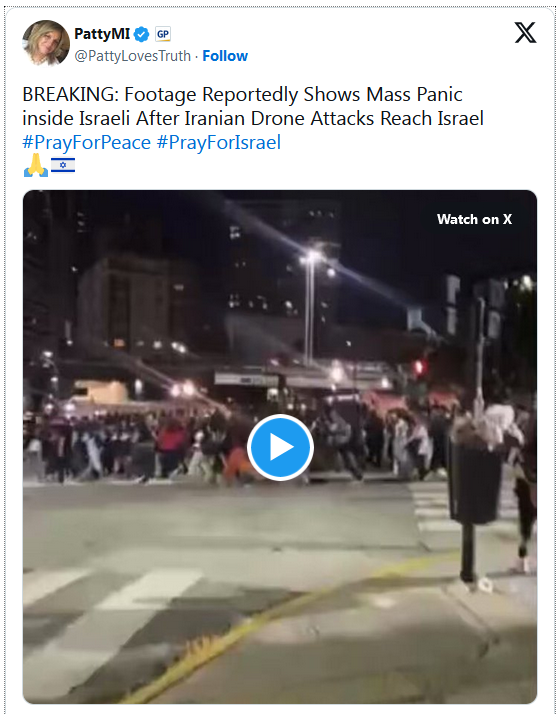Click the red traffic light in video
Screen dimensions: 559x714
[x=419, y=367]
